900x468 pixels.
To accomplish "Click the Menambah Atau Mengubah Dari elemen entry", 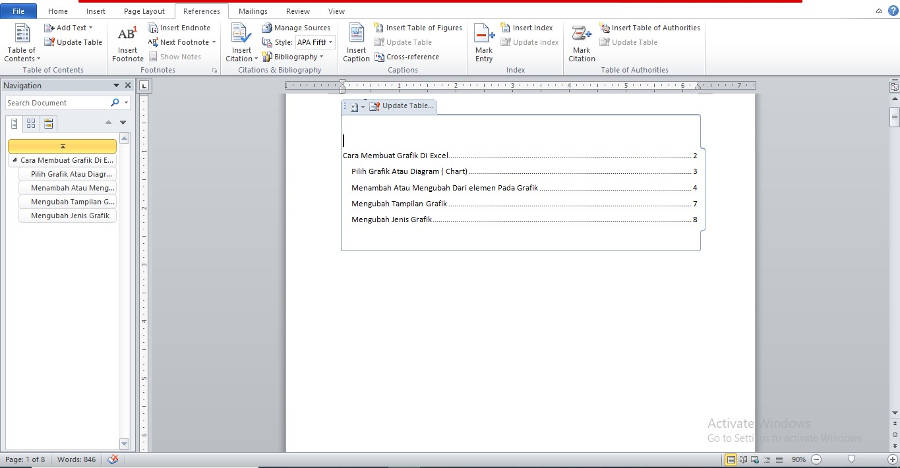I will [x=524, y=187].
